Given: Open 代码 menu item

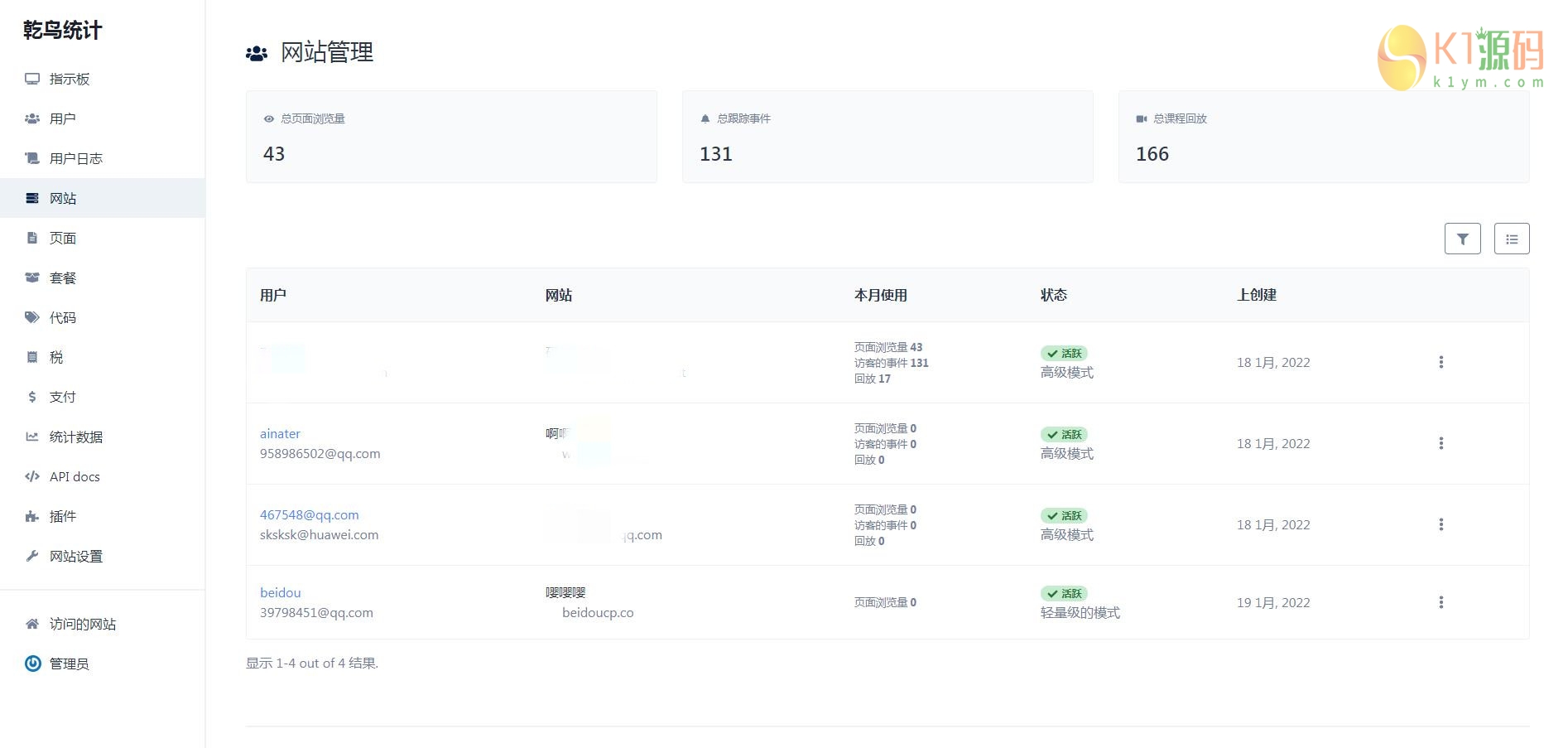Looking at the screenshot, I should tap(63, 317).
